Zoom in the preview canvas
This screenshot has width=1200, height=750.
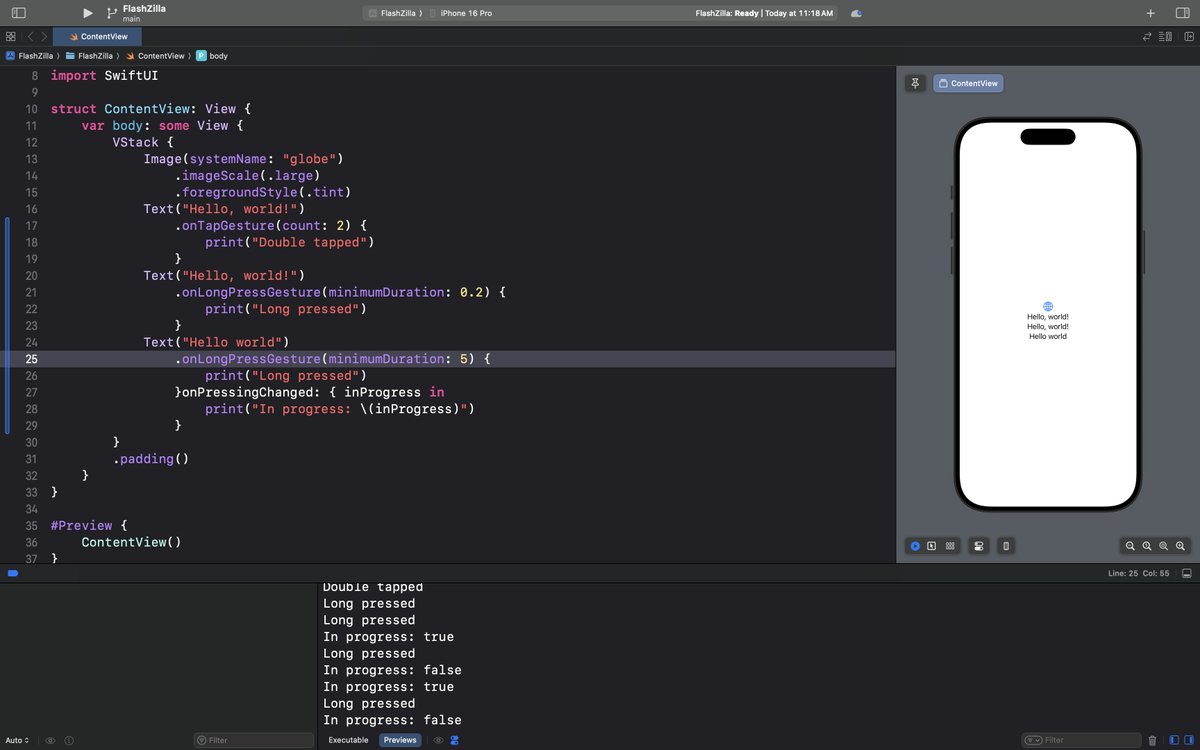[x=1181, y=546]
